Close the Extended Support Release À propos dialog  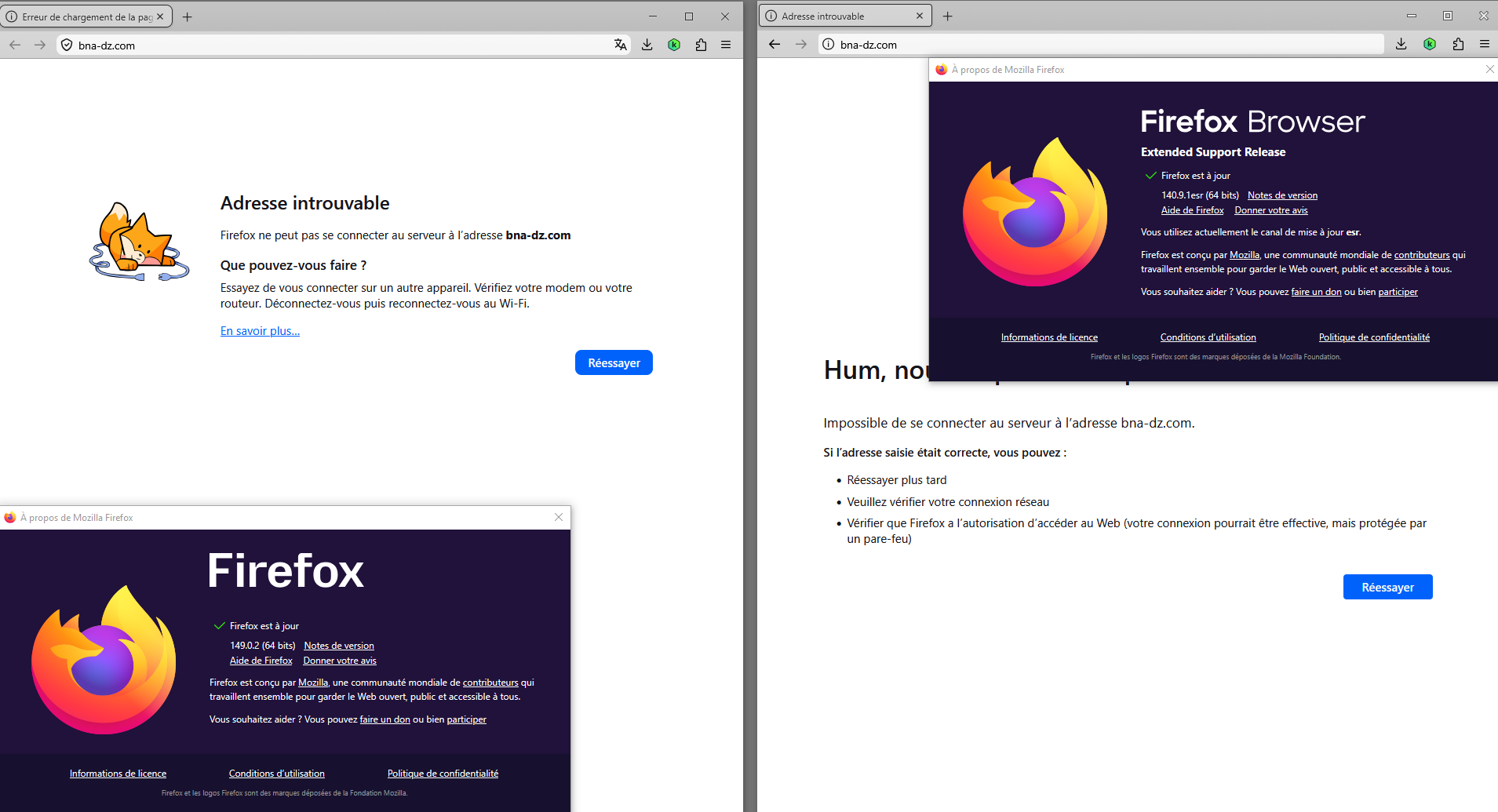[1489, 69]
